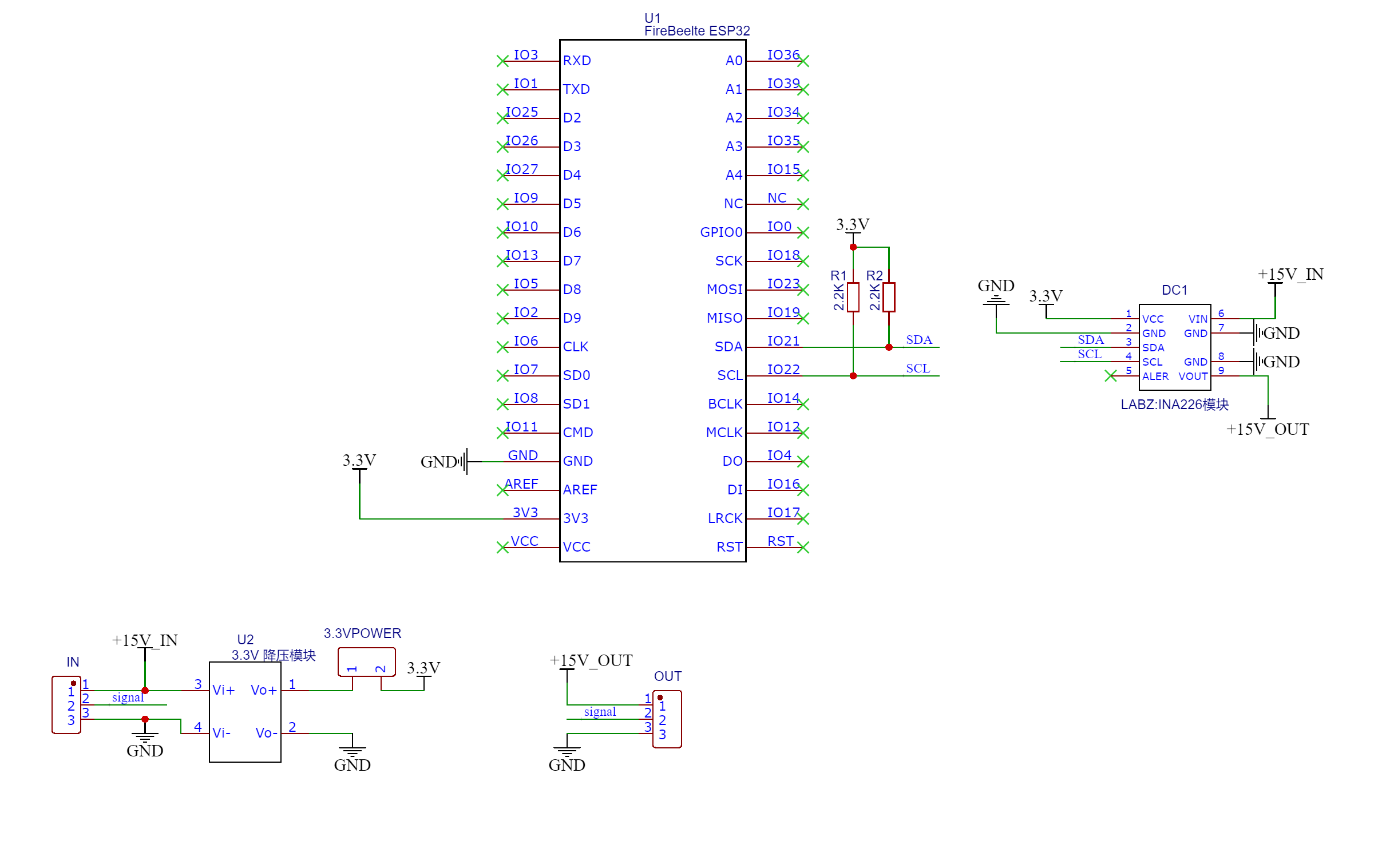This screenshot has width=1390, height=868.
Task: Click IO25 pin label on D2
Action: click(522, 112)
